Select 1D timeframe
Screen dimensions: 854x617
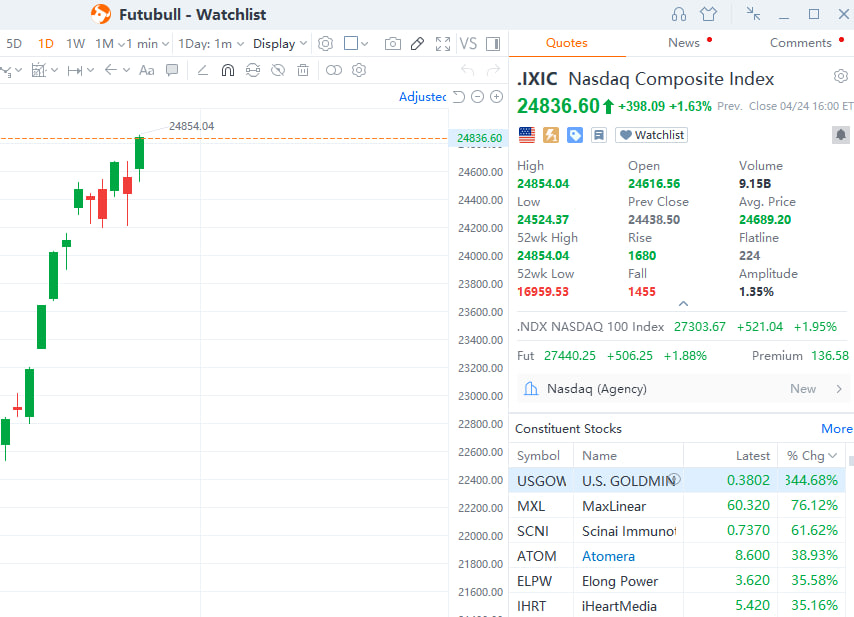click(x=46, y=44)
